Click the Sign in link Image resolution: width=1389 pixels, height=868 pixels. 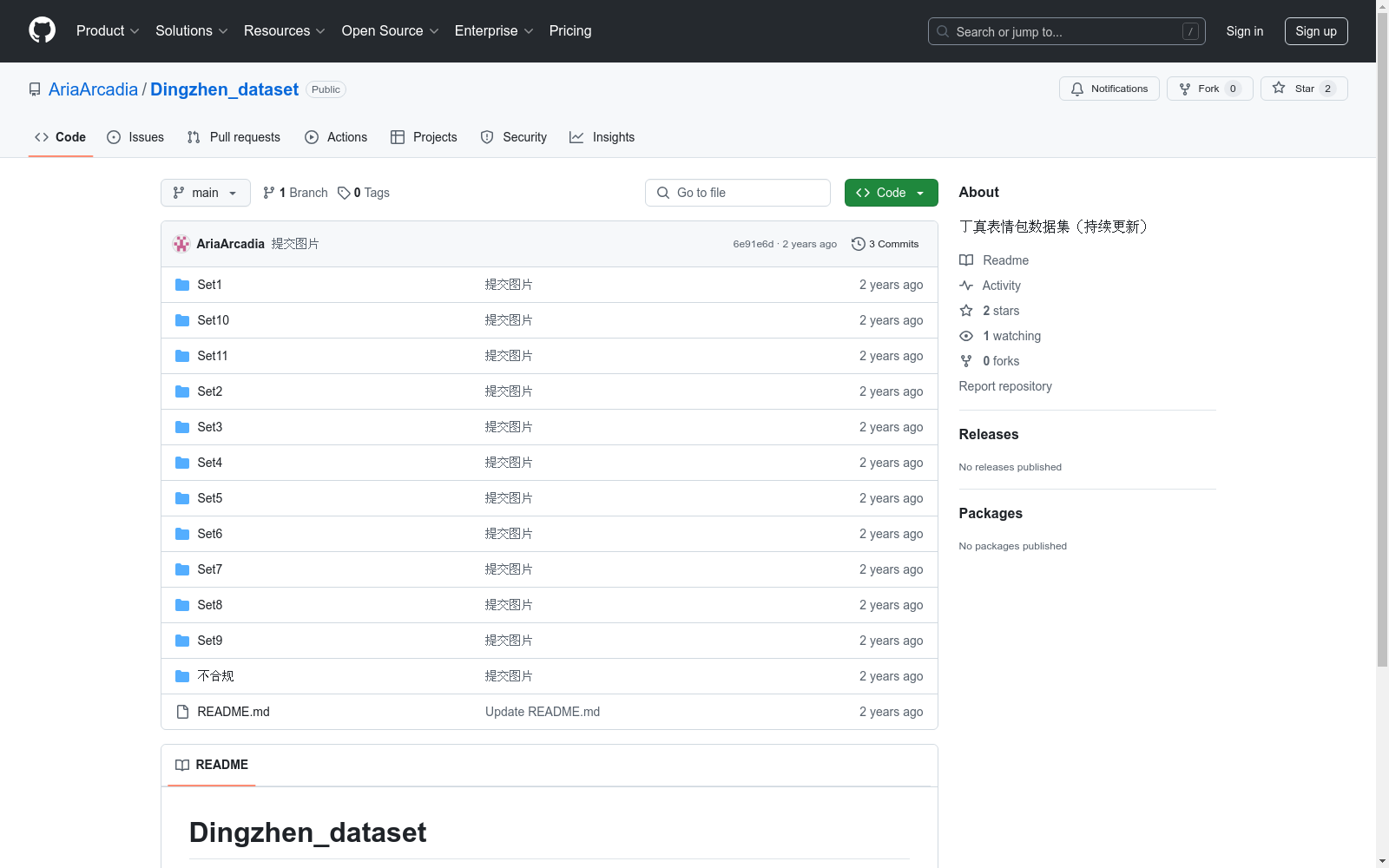(x=1245, y=31)
